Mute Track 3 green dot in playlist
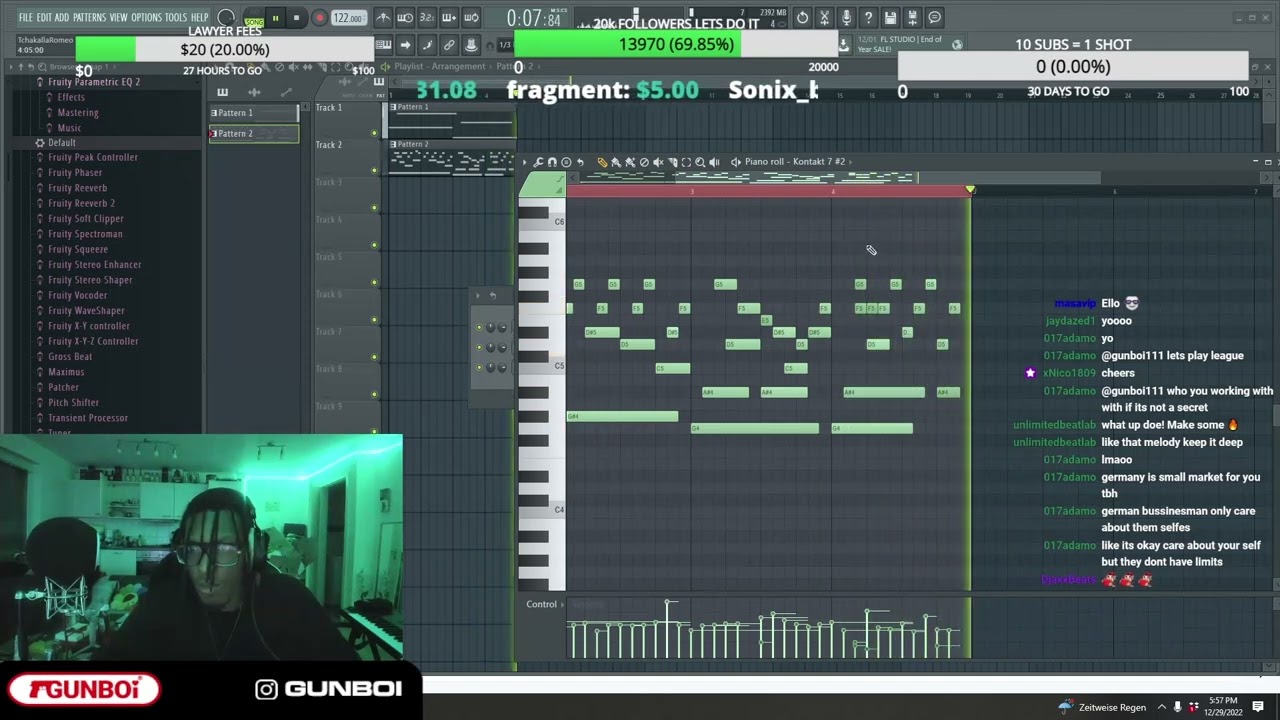This screenshot has height=720, width=1280. [374, 207]
